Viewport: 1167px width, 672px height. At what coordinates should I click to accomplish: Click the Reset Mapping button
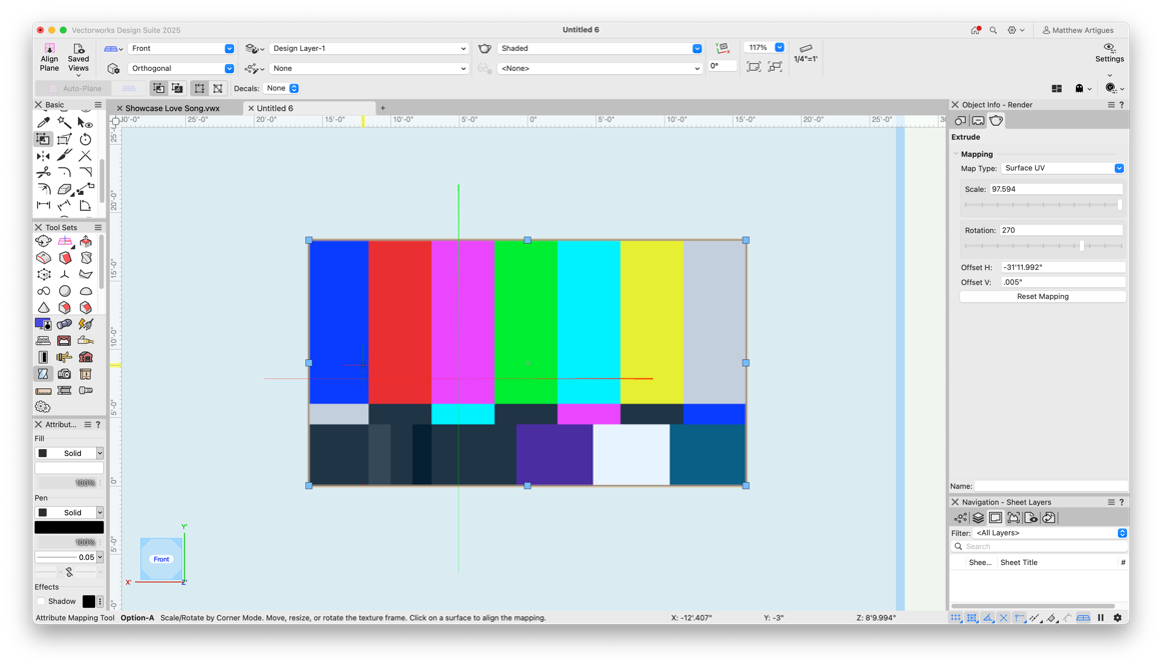[x=1042, y=297]
